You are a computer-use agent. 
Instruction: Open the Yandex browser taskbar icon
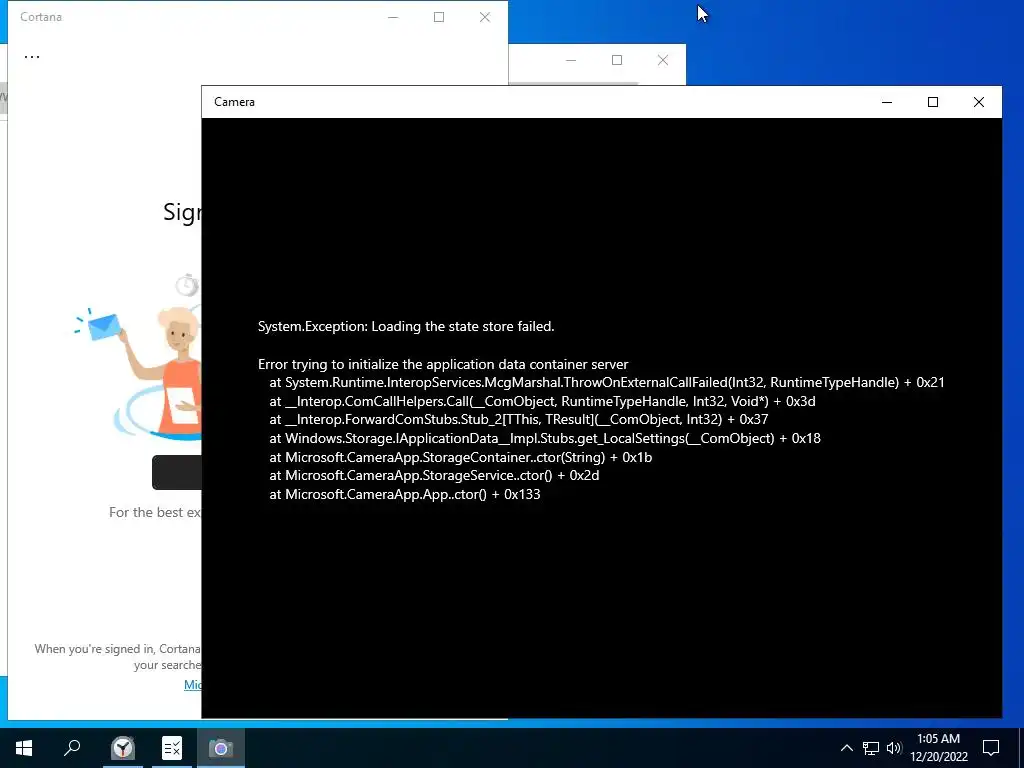point(123,748)
